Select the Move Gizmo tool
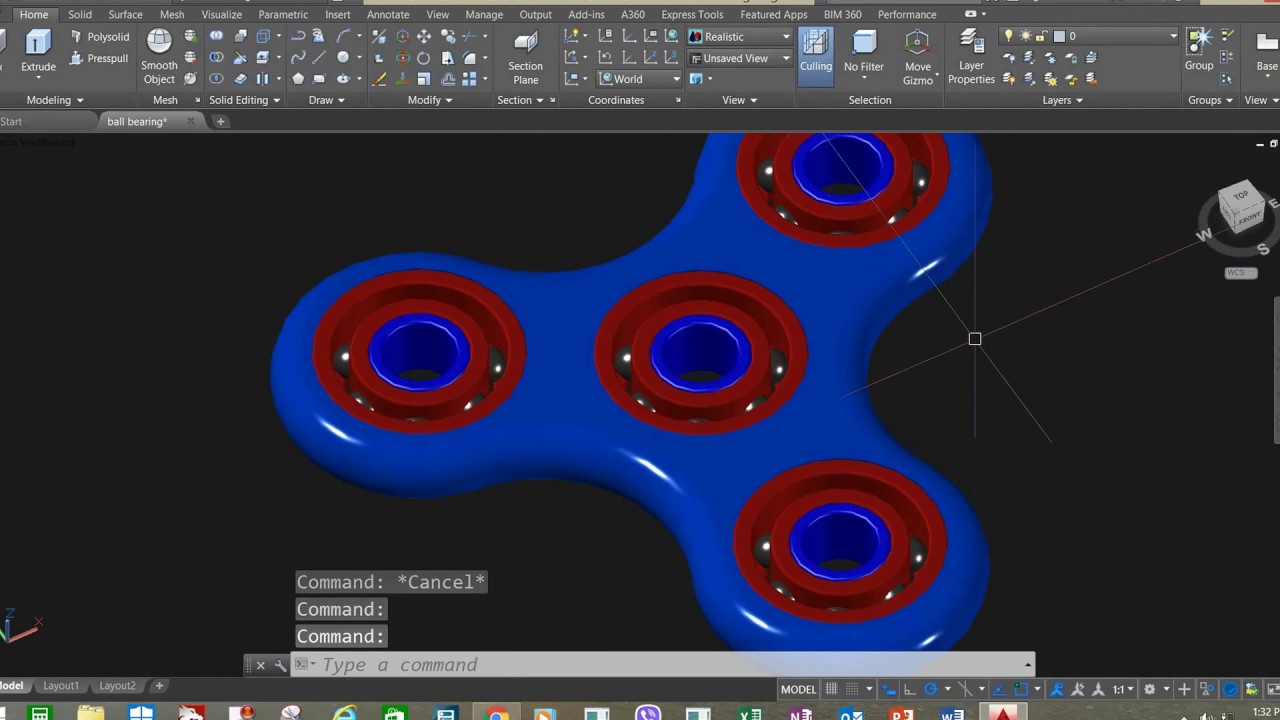The height and width of the screenshot is (720, 1280). click(917, 57)
